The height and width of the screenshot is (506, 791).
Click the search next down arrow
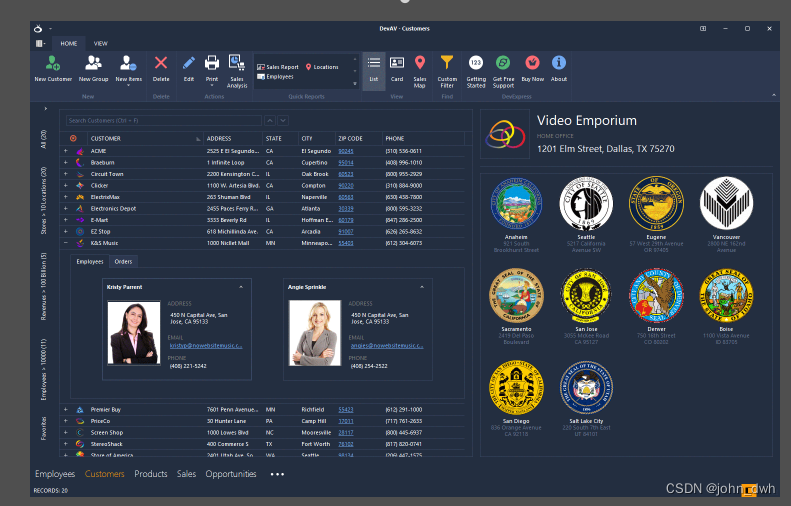283,121
